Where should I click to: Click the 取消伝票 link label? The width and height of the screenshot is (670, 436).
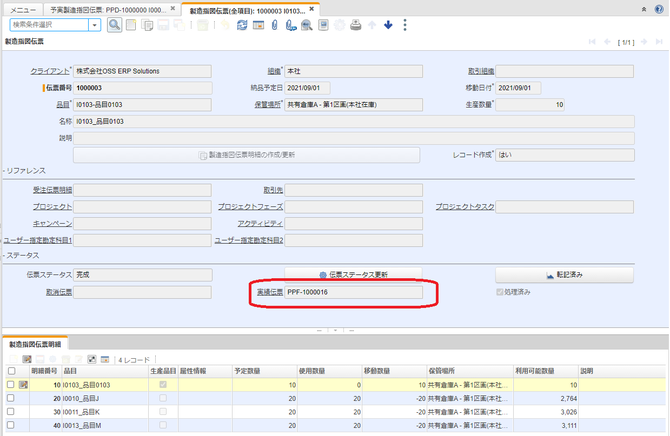(59, 292)
